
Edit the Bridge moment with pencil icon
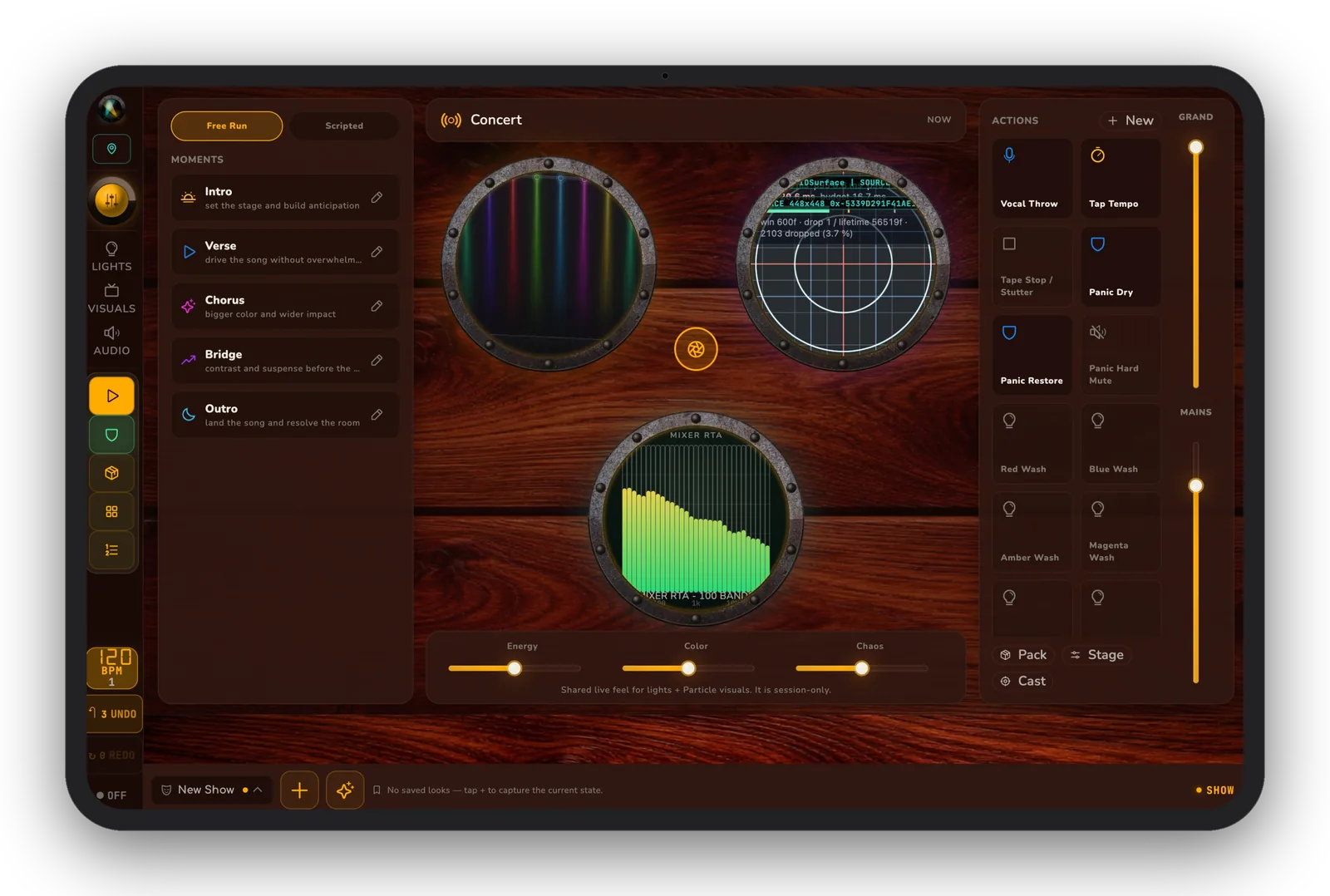[x=377, y=360]
